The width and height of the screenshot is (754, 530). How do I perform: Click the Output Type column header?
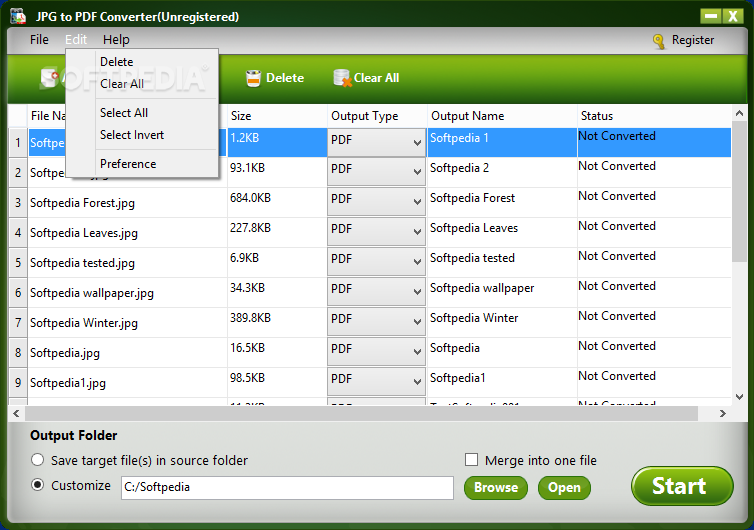377,116
